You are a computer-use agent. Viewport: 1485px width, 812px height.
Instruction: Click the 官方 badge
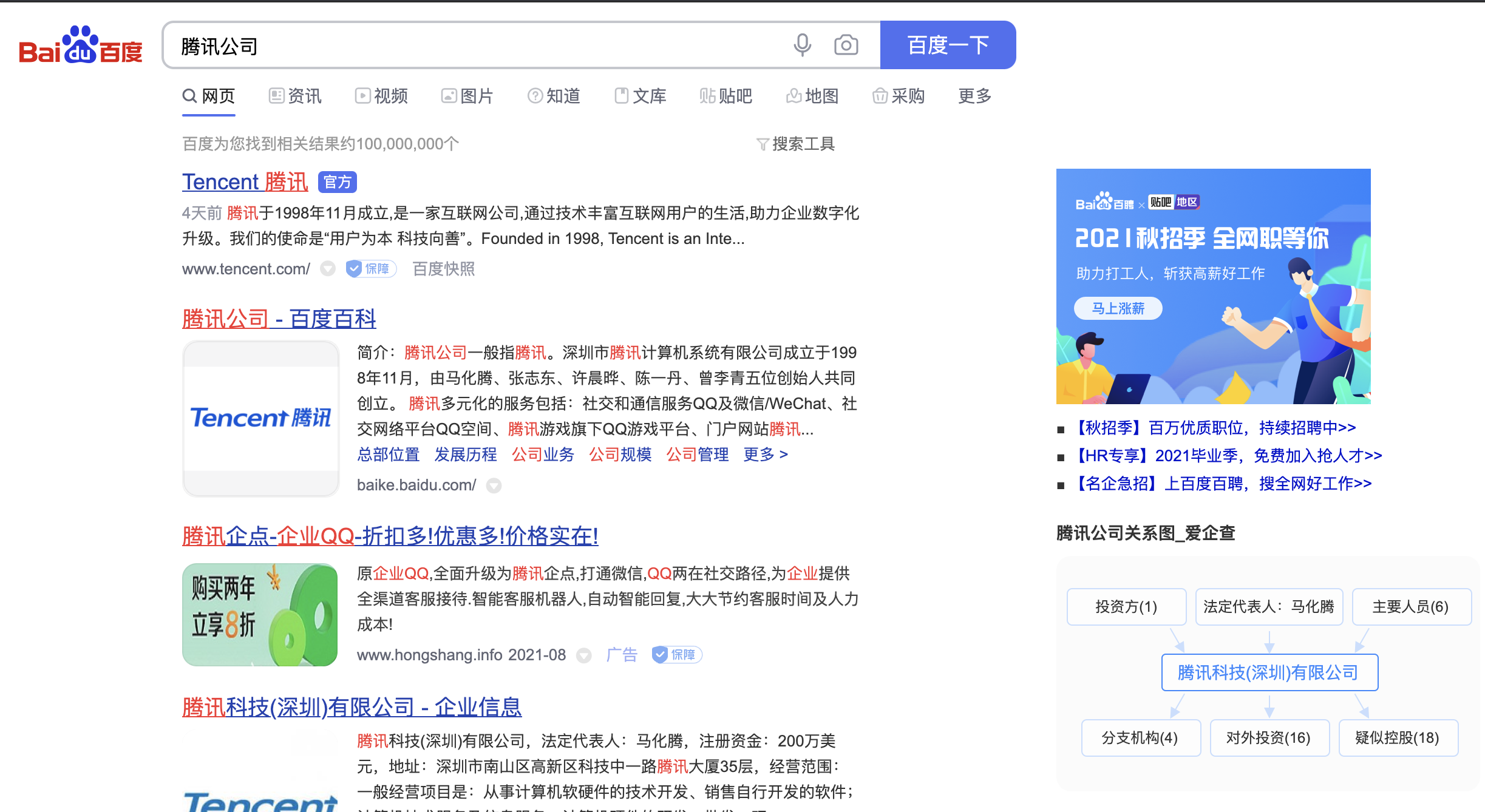(338, 182)
